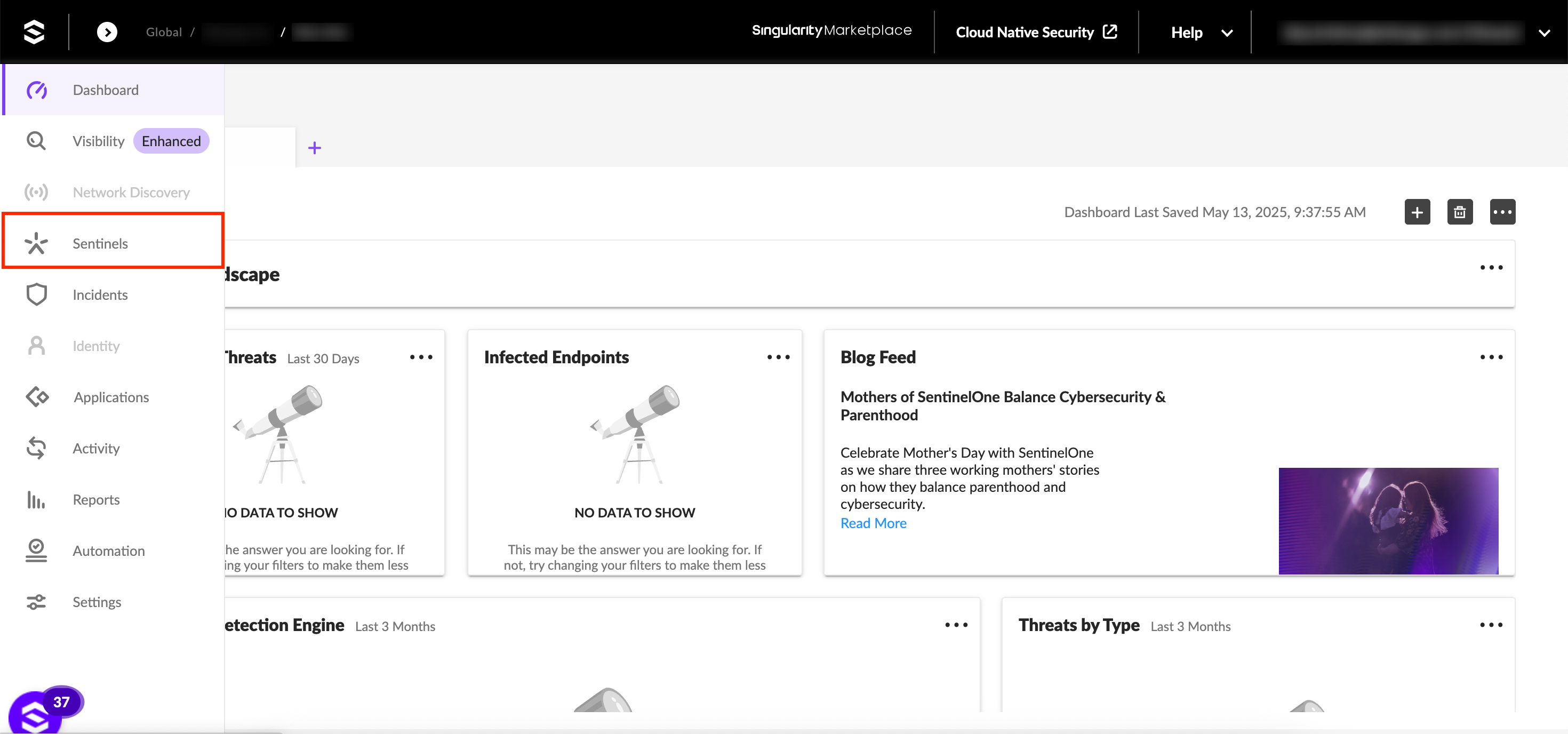Click the Applications icon in the sidebar
The image size is (1568, 734).
[37, 397]
